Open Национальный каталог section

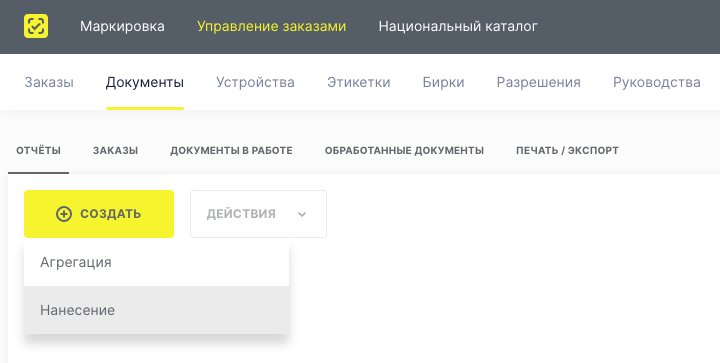458,26
